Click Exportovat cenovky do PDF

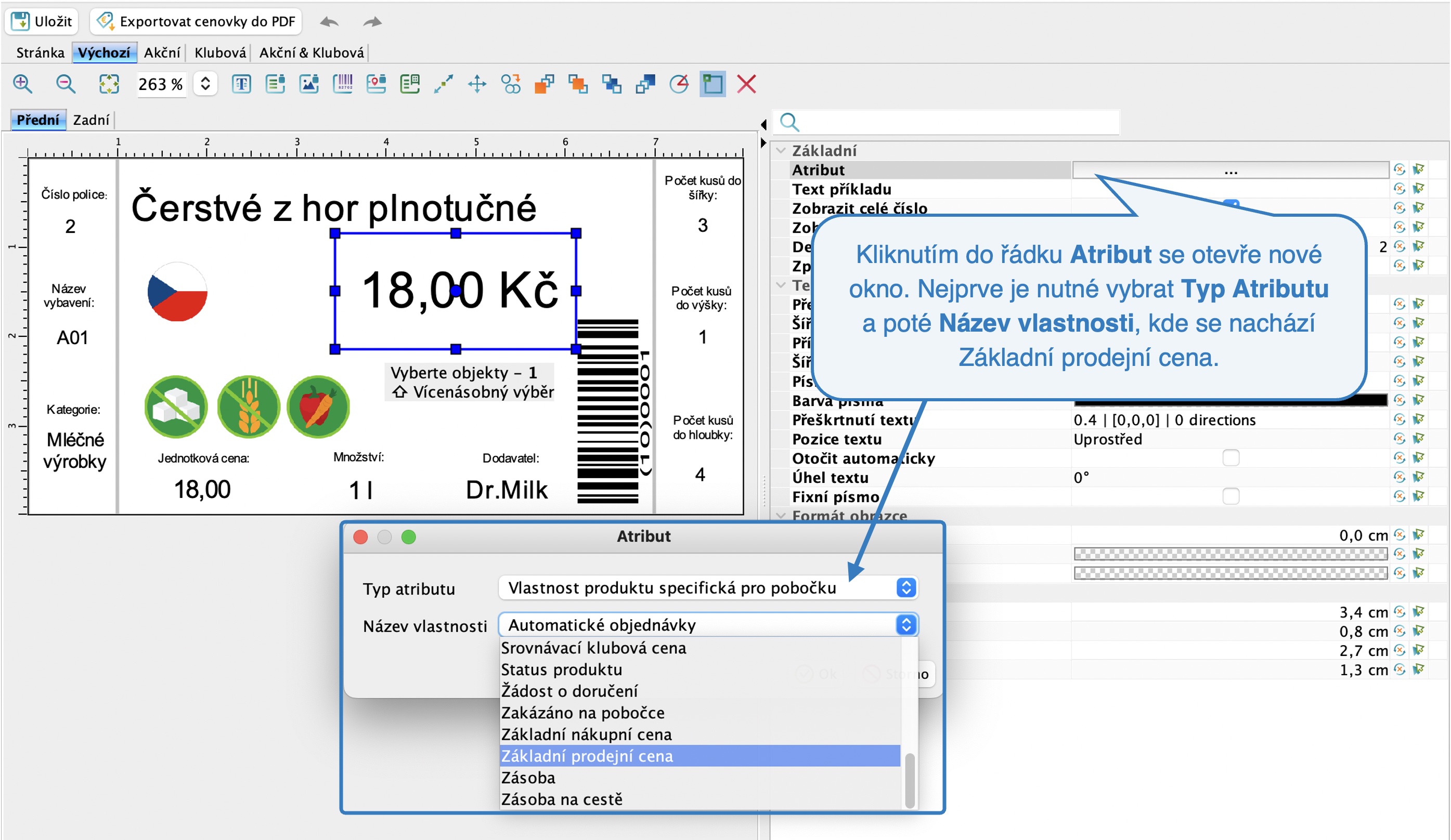click(196, 21)
